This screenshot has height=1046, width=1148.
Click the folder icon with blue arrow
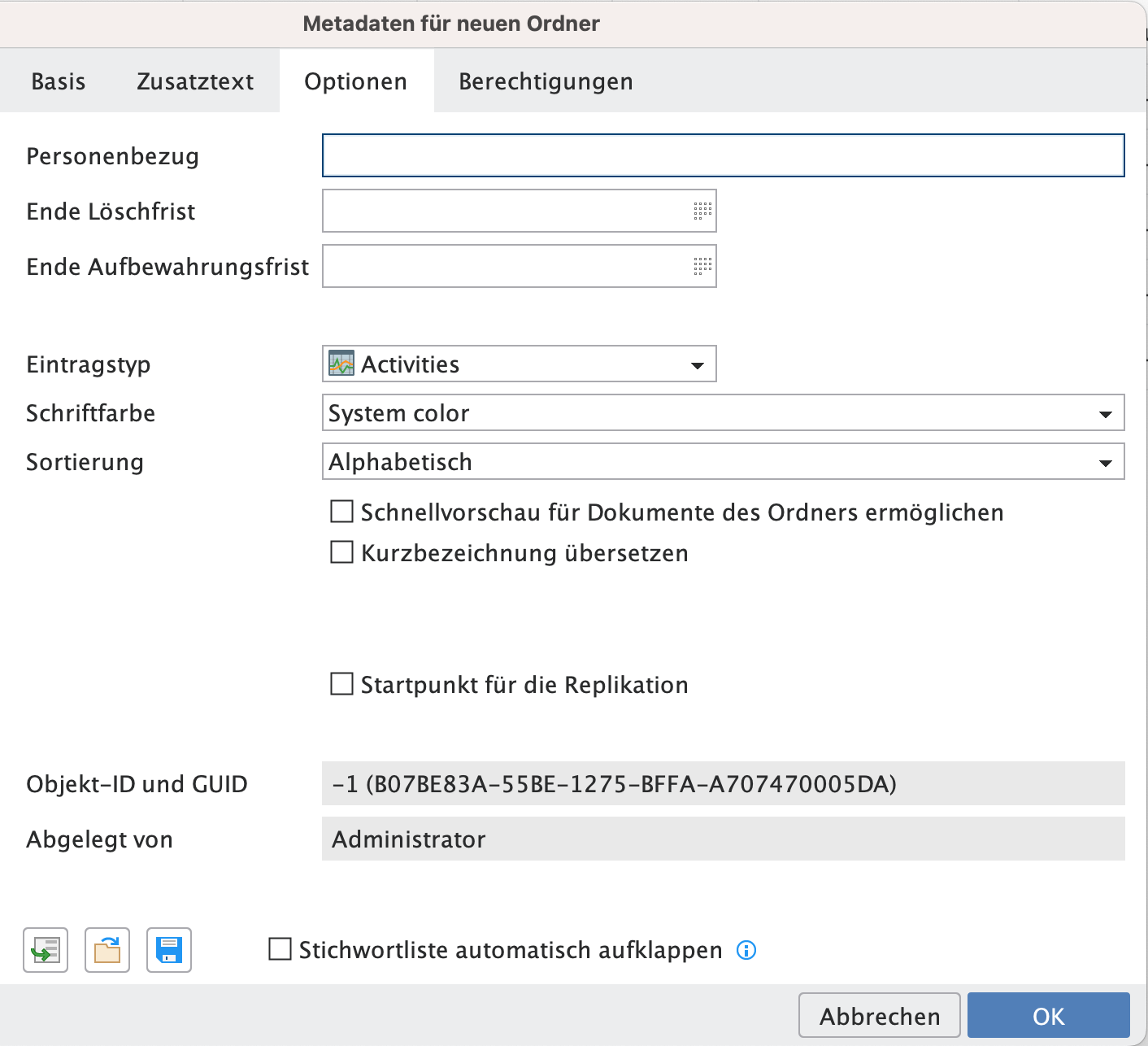coord(107,950)
